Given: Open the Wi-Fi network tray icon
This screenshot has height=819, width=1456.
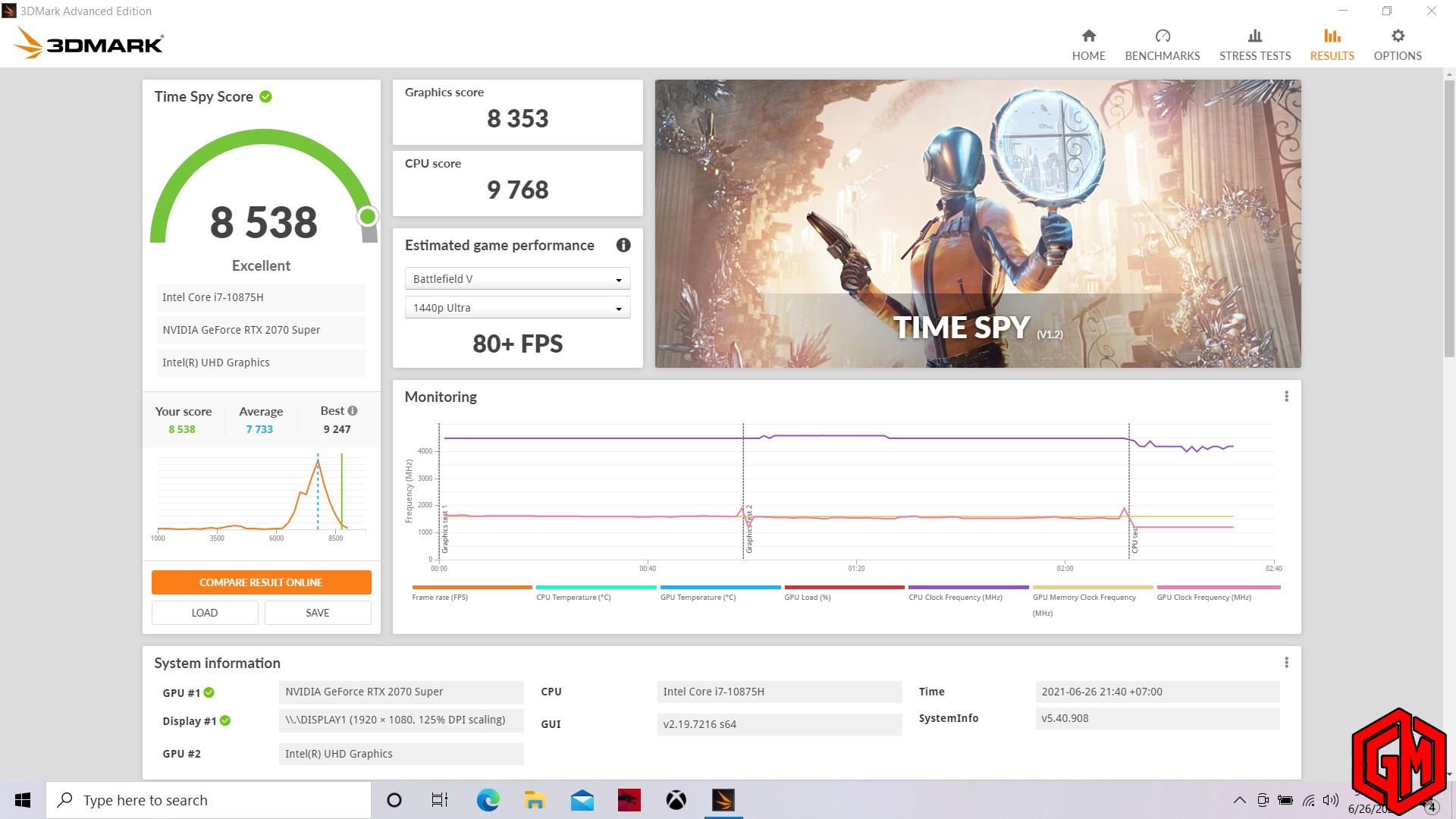Looking at the screenshot, I should coord(1308,800).
